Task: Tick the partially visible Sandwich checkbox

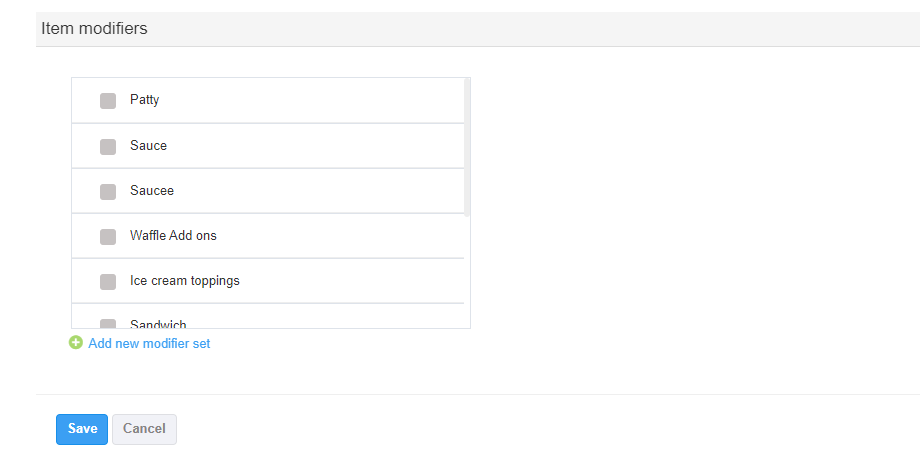Action: click(x=108, y=323)
